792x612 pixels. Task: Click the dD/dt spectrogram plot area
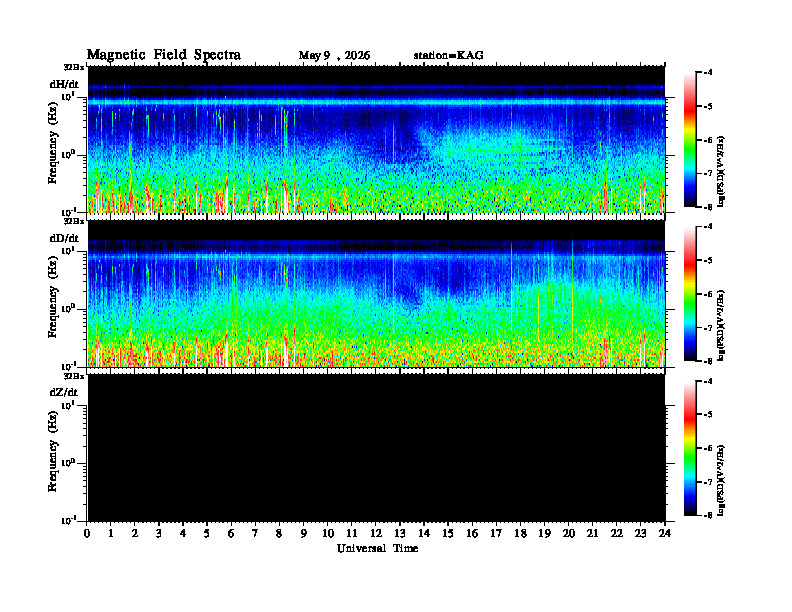[x=376, y=294]
